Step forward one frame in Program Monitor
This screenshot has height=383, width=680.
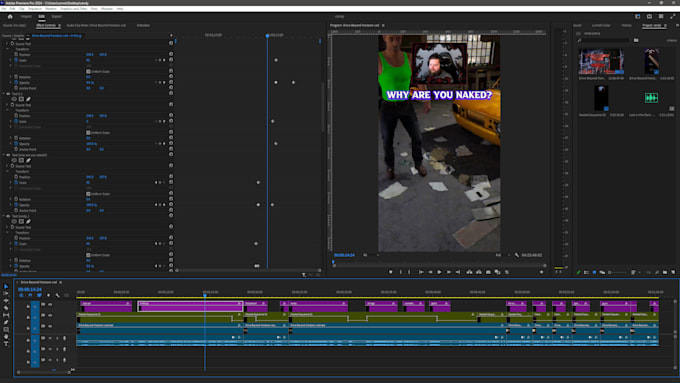click(449, 272)
